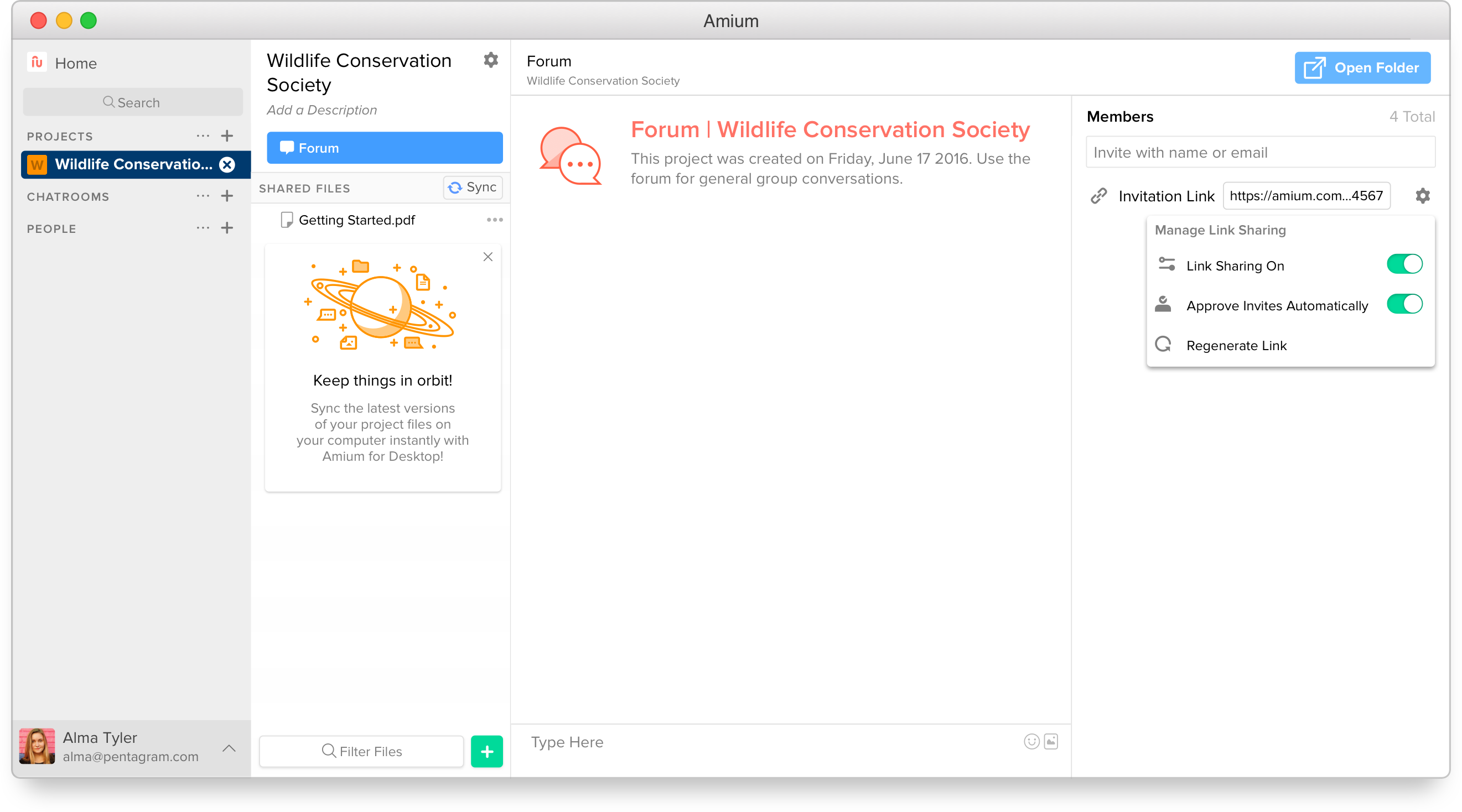Viewport: 1462px width, 812px height.
Task: Add a new person with plus icon
Action: coord(227,228)
